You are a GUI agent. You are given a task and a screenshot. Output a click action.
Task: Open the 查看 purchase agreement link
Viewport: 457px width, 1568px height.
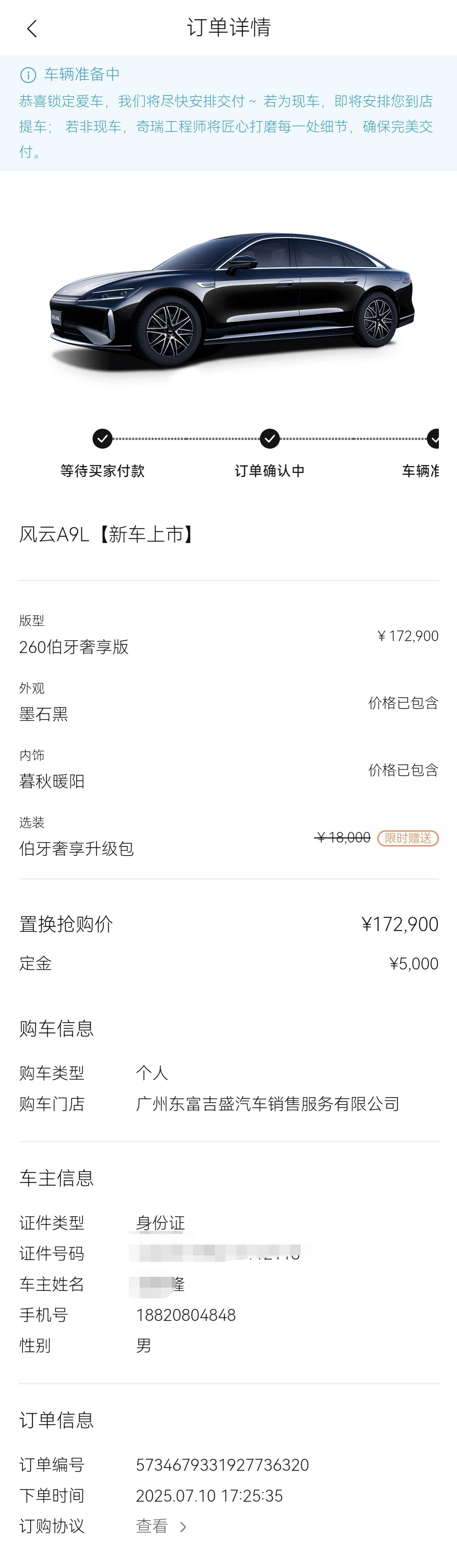click(x=152, y=1526)
